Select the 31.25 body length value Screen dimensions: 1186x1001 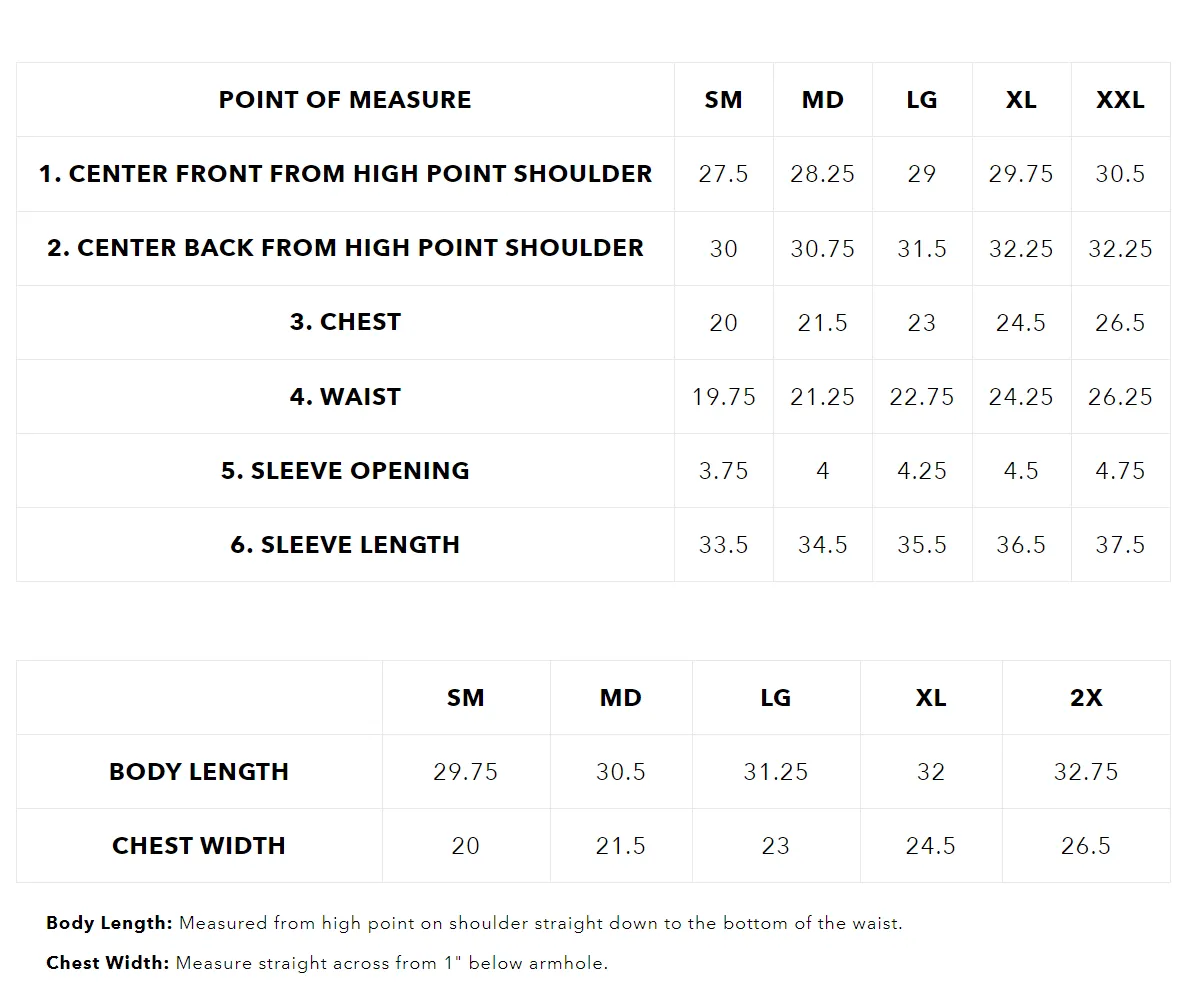click(775, 772)
